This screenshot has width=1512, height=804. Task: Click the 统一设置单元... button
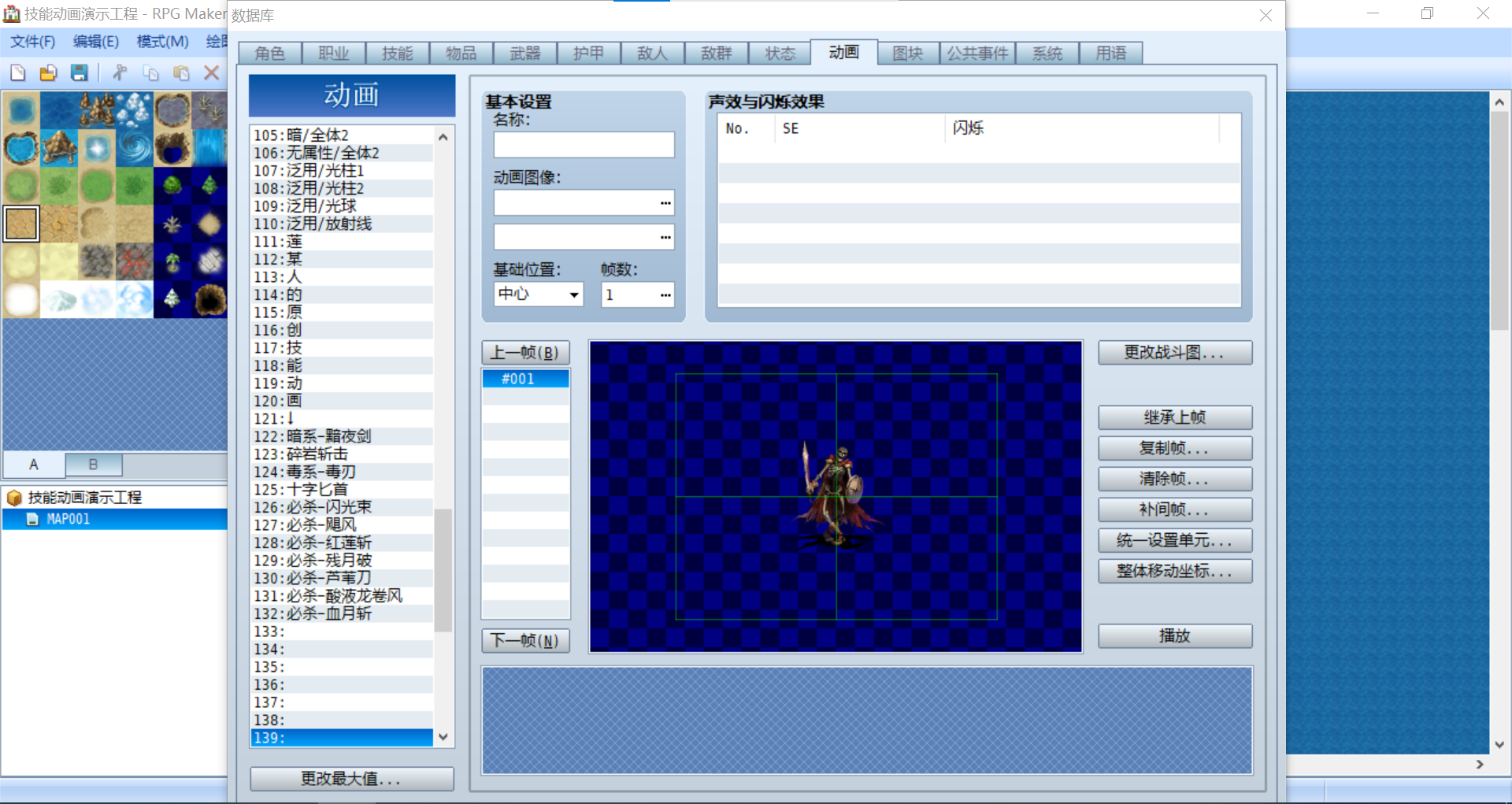[x=1175, y=540]
